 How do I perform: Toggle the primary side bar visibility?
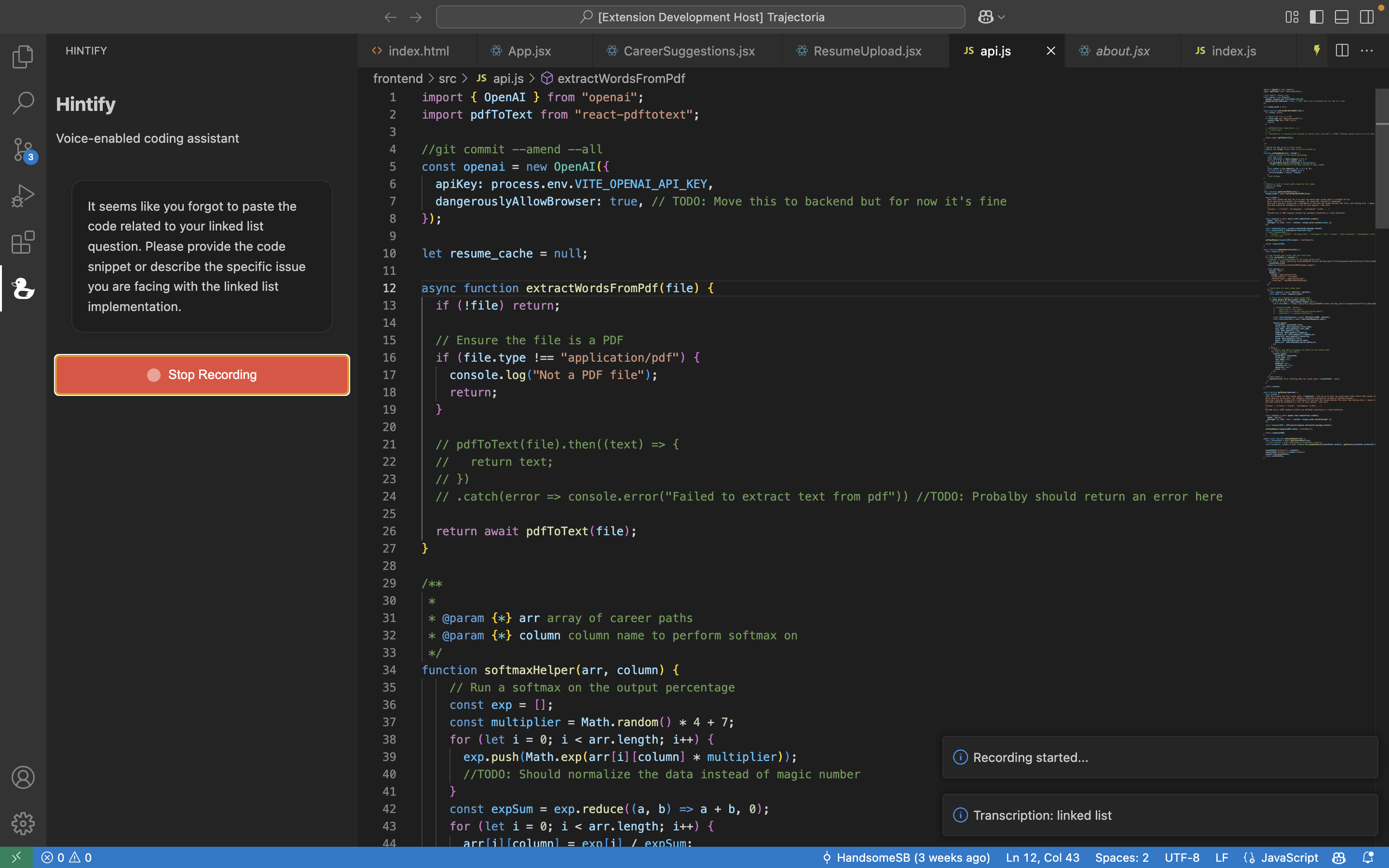(1317, 17)
